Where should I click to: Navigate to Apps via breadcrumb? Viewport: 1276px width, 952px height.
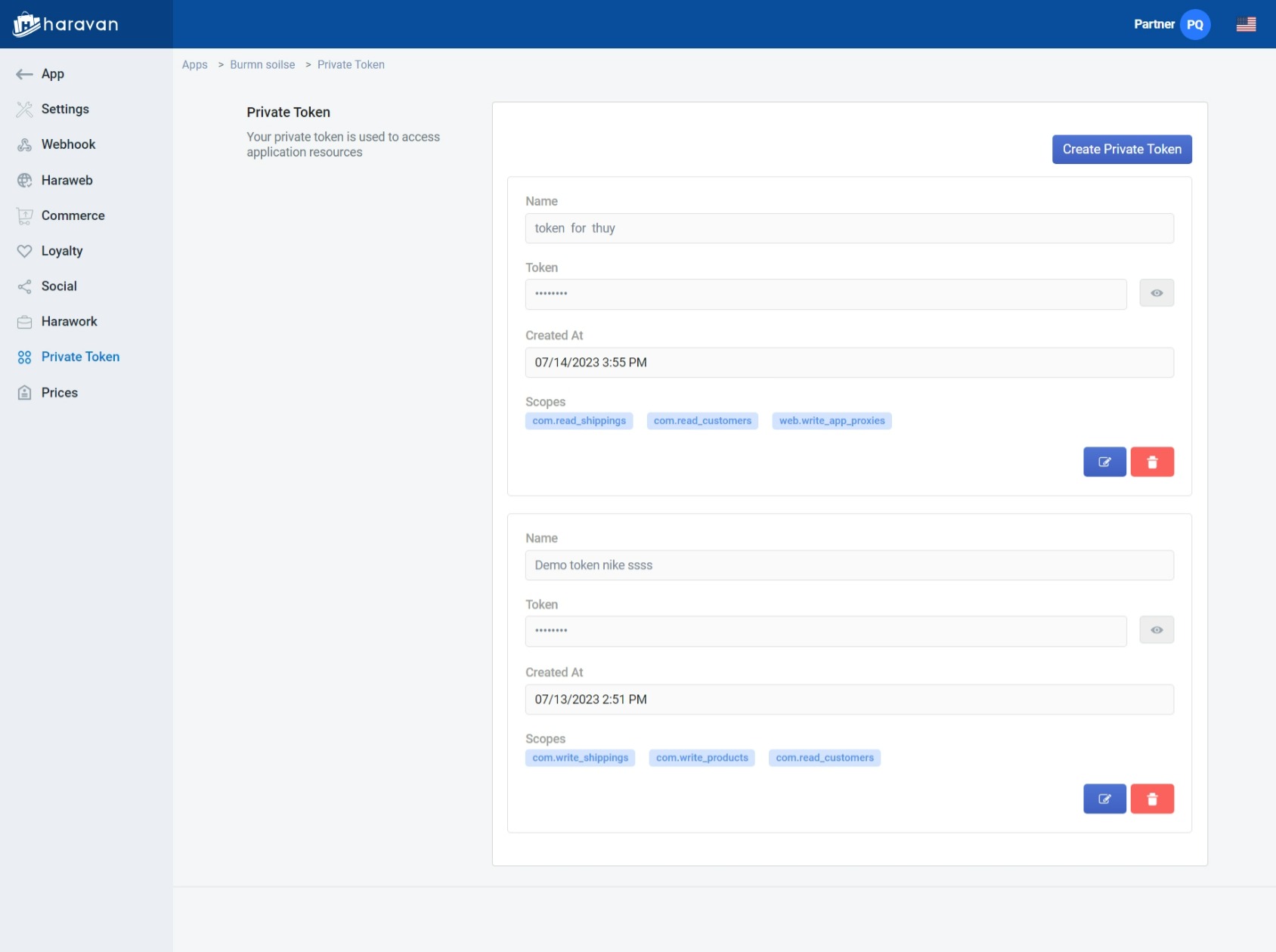point(194,64)
